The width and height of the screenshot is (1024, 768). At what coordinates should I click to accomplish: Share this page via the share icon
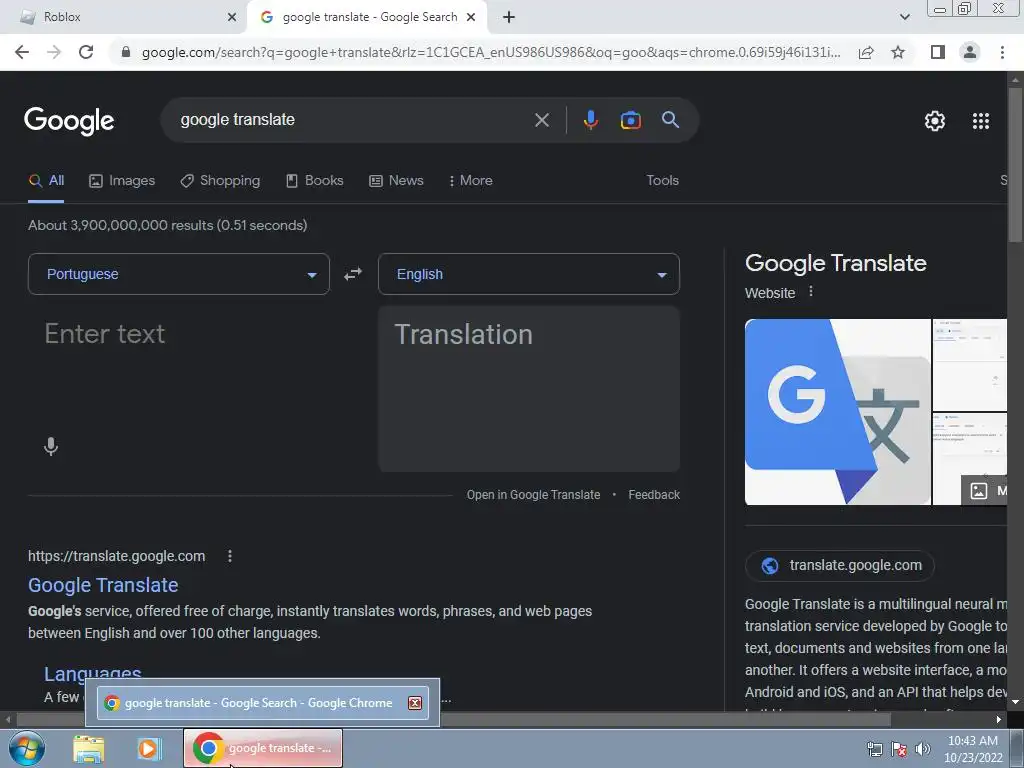(x=866, y=52)
